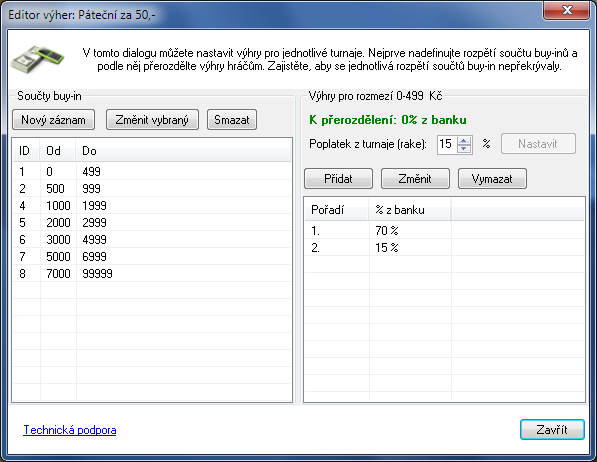Click the Do value 999
Screen dimensions: 597x462
click(x=91, y=189)
